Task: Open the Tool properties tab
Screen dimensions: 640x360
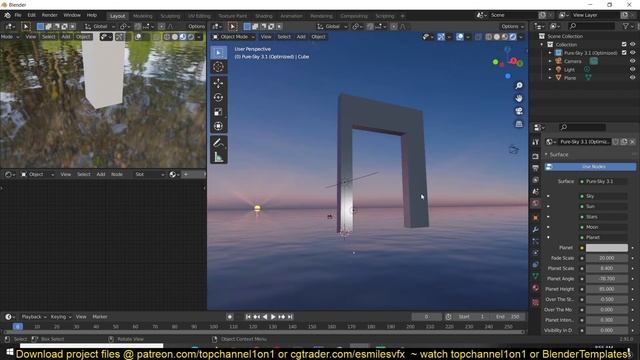Action: pyautogui.click(x=536, y=142)
